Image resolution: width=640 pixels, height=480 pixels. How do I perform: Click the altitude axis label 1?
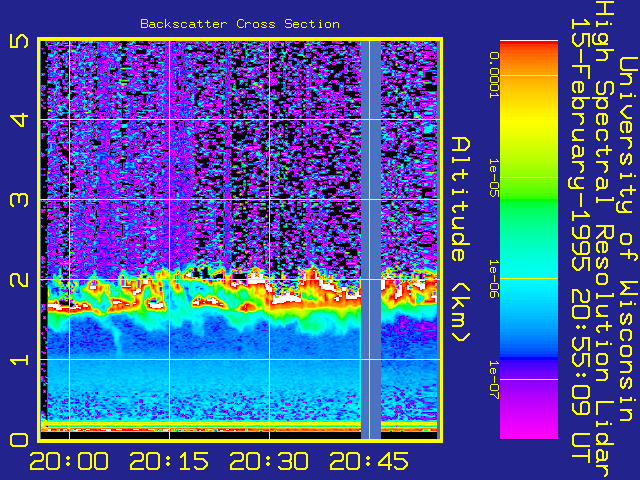[19, 360]
